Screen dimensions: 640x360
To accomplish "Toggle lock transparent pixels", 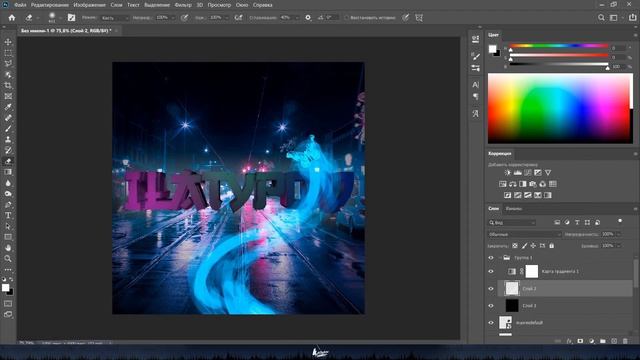I will coord(515,246).
